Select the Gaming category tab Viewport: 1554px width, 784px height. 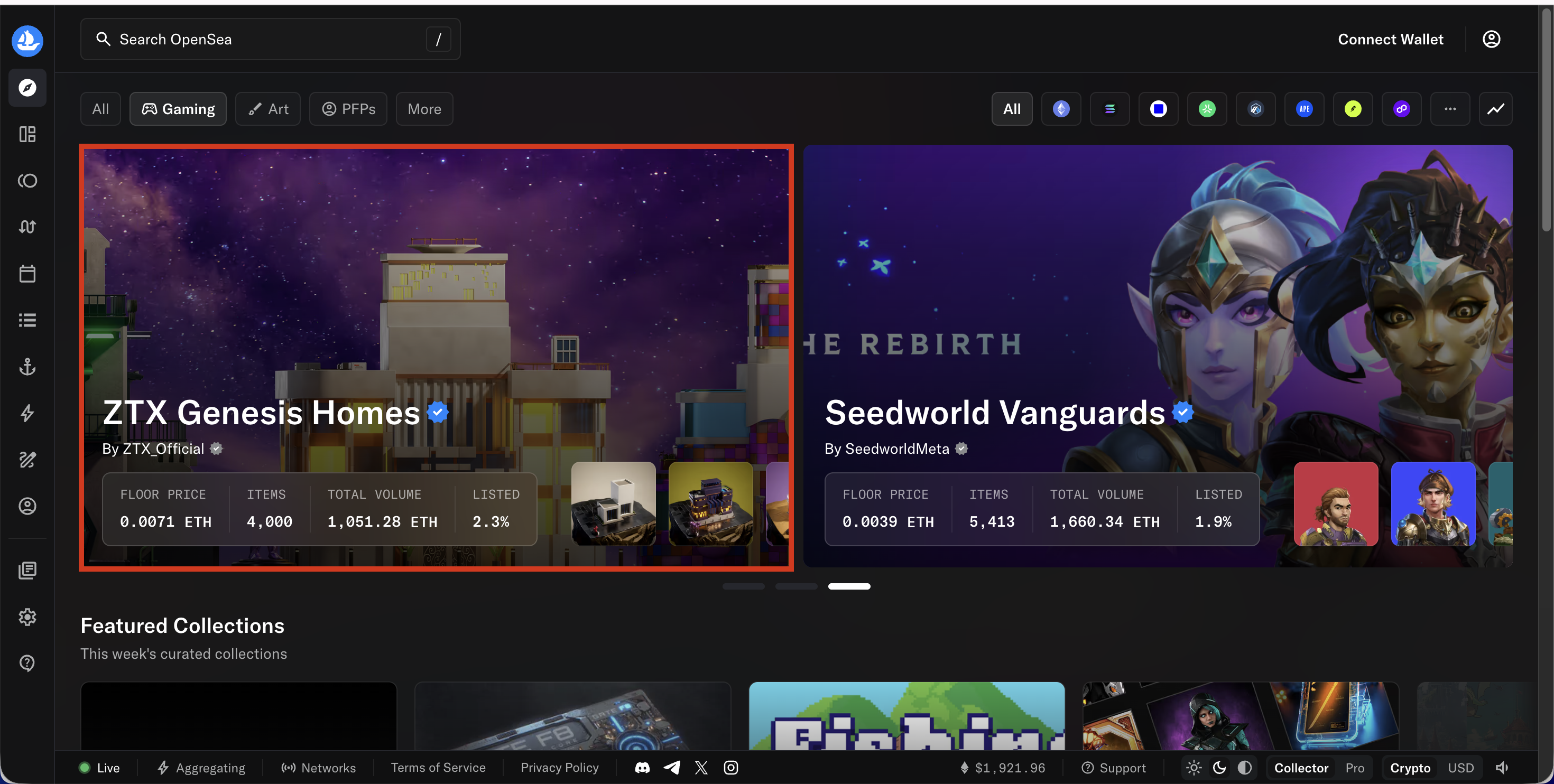click(178, 108)
